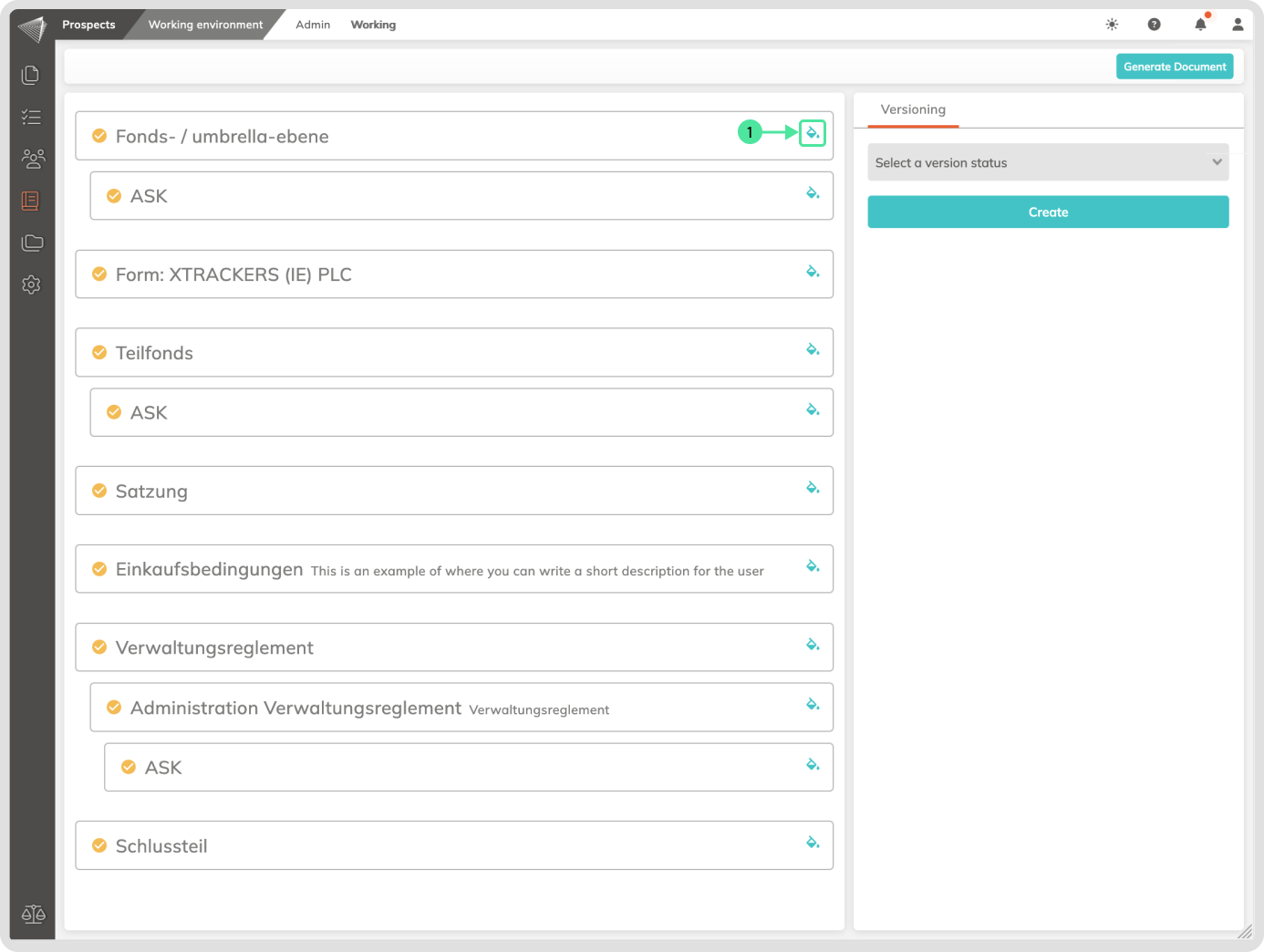Switch to the Prospects tab
The height and width of the screenshot is (952, 1264).
[x=88, y=25]
